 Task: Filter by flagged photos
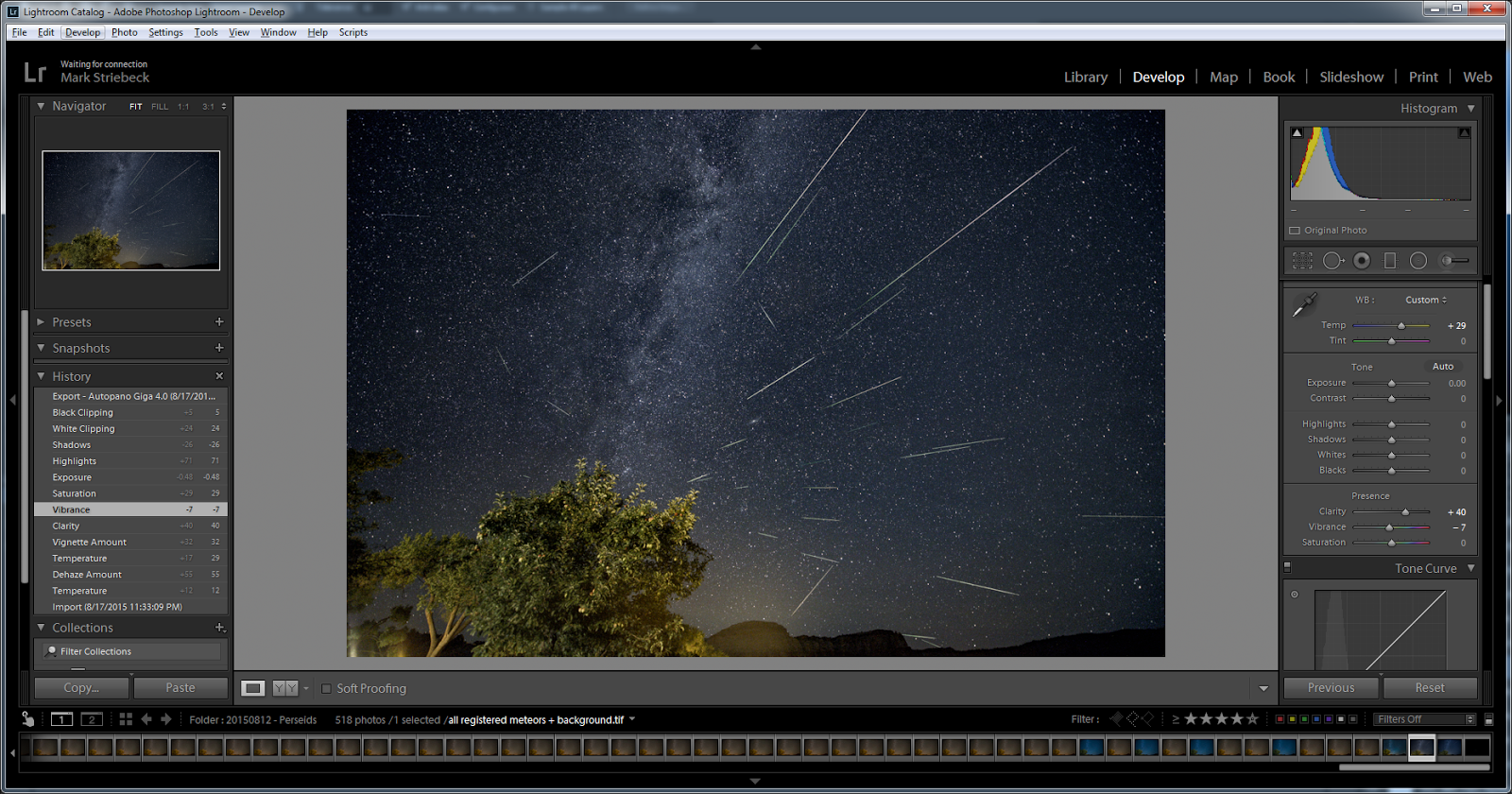[1116, 719]
